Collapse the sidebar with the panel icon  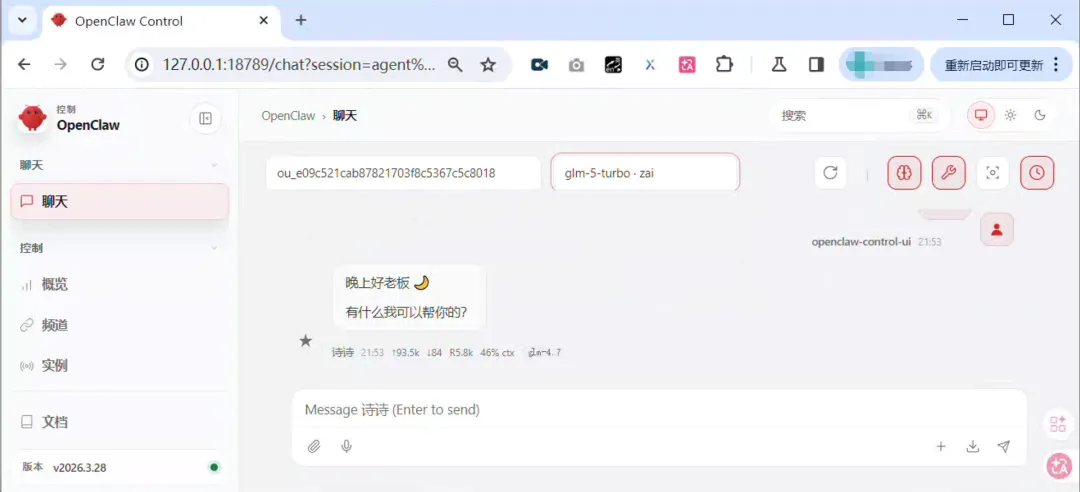point(205,119)
